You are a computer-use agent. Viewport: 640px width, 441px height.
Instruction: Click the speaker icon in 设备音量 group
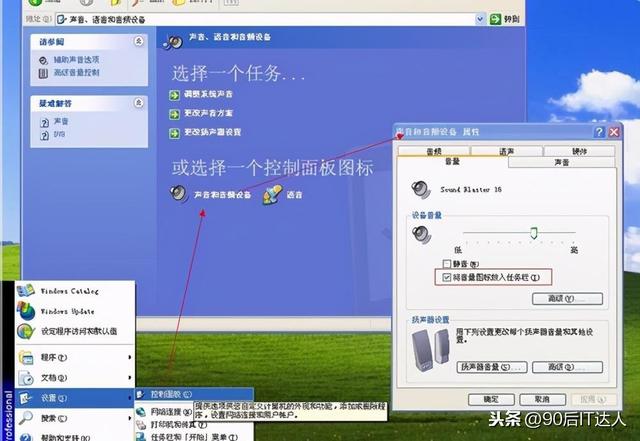pos(421,235)
